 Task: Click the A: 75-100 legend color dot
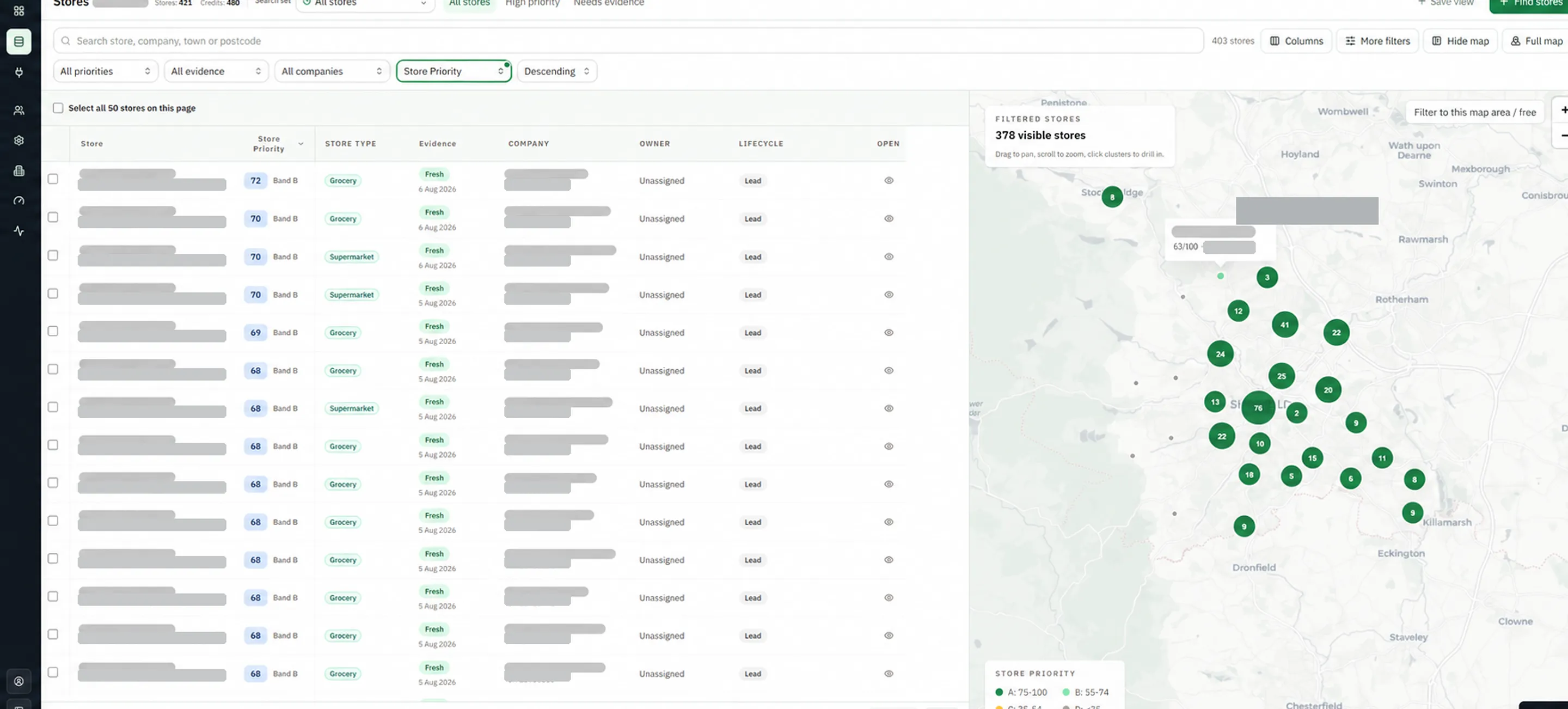(x=999, y=692)
